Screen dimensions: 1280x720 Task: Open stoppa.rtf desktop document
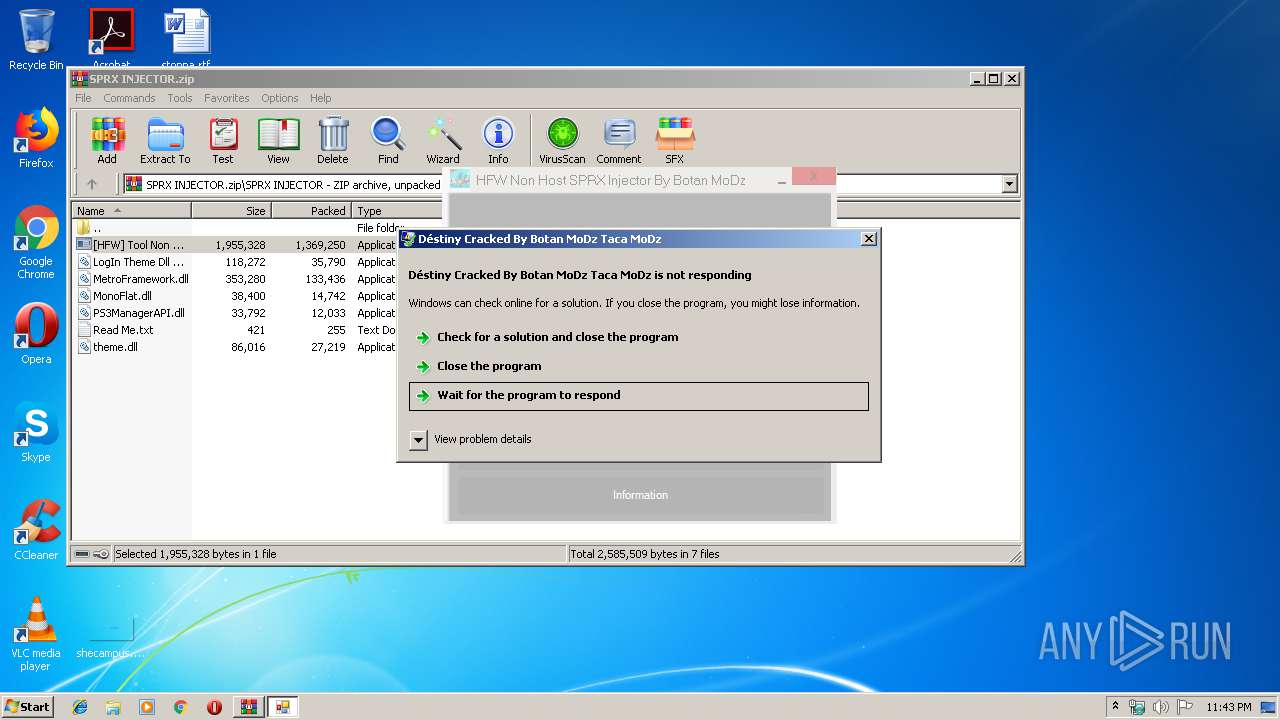point(186,40)
